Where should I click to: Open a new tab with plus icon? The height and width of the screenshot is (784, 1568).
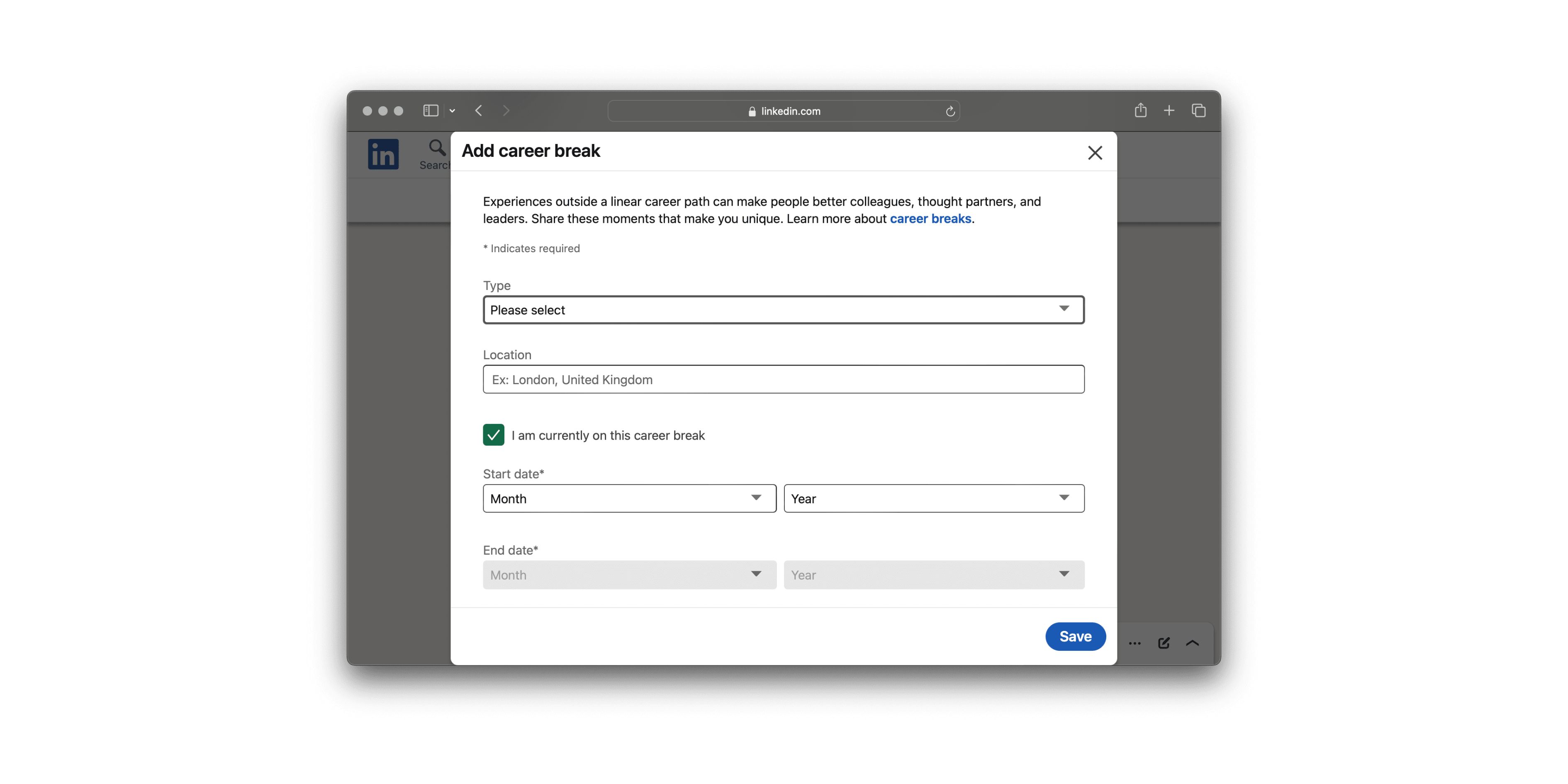coord(1169,111)
